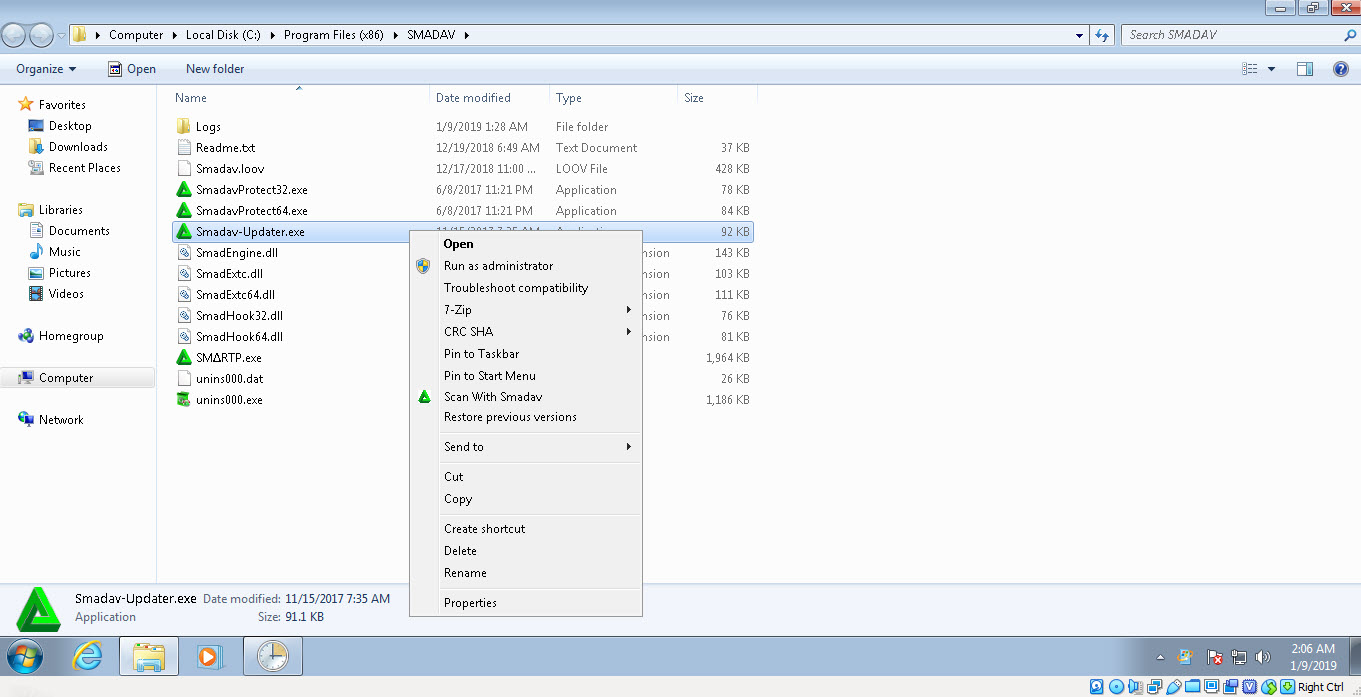Choose Delete from the context menu
This screenshot has height=697, width=1361.
tap(526, 551)
